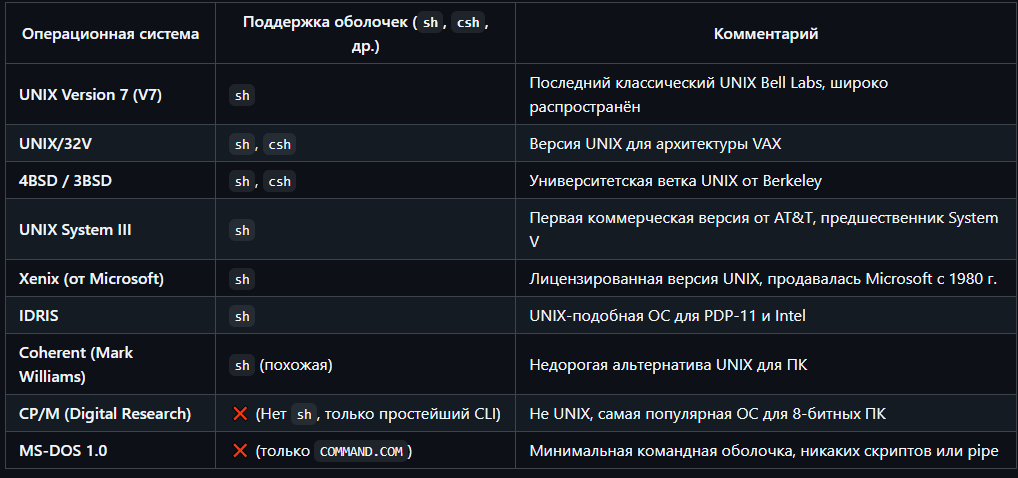Click the "MS-DOS 1.0" system name
This screenshot has height=478, width=1018.
[63, 451]
